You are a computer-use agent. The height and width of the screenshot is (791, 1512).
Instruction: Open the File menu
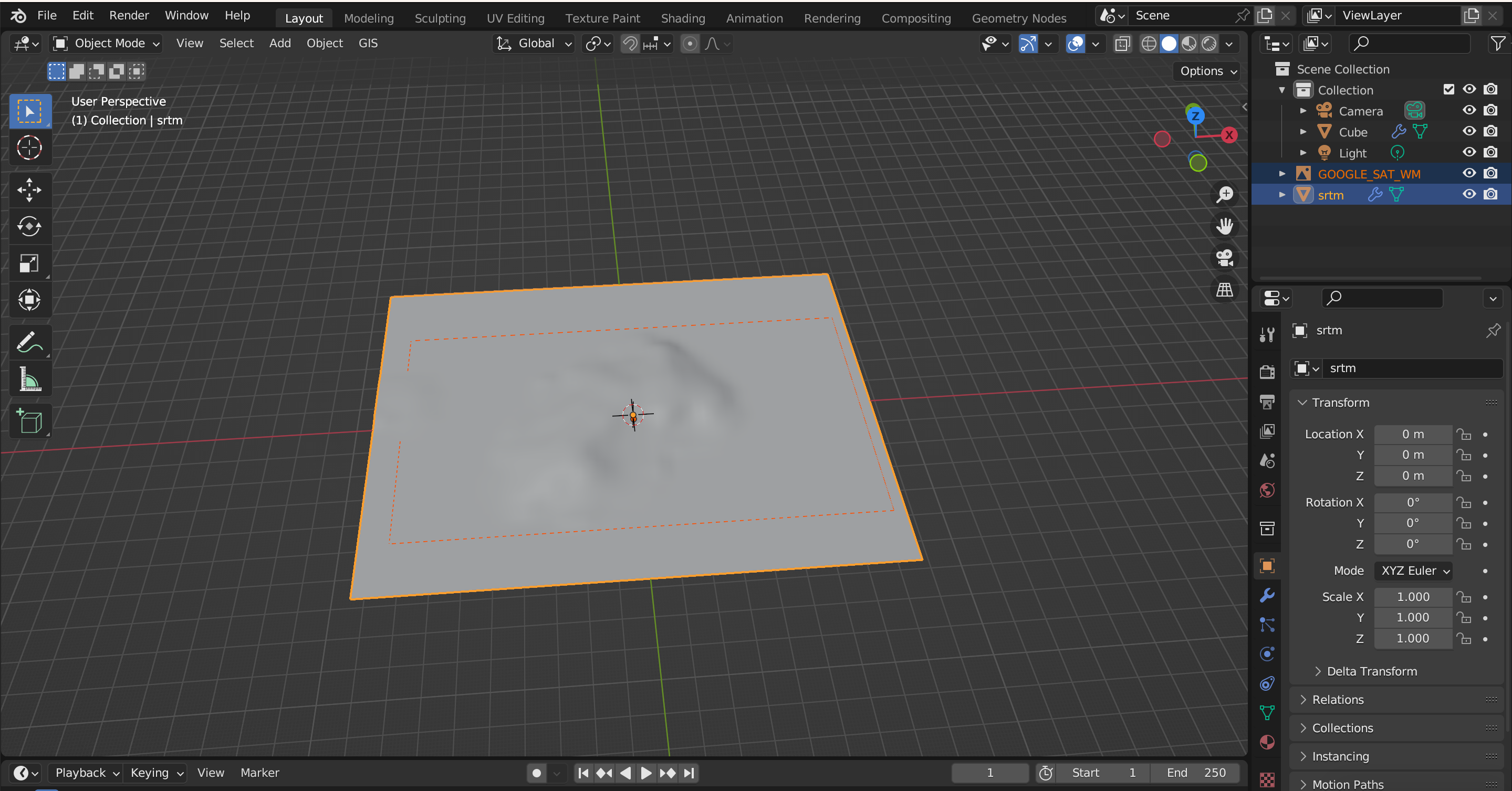[x=47, y=16]
